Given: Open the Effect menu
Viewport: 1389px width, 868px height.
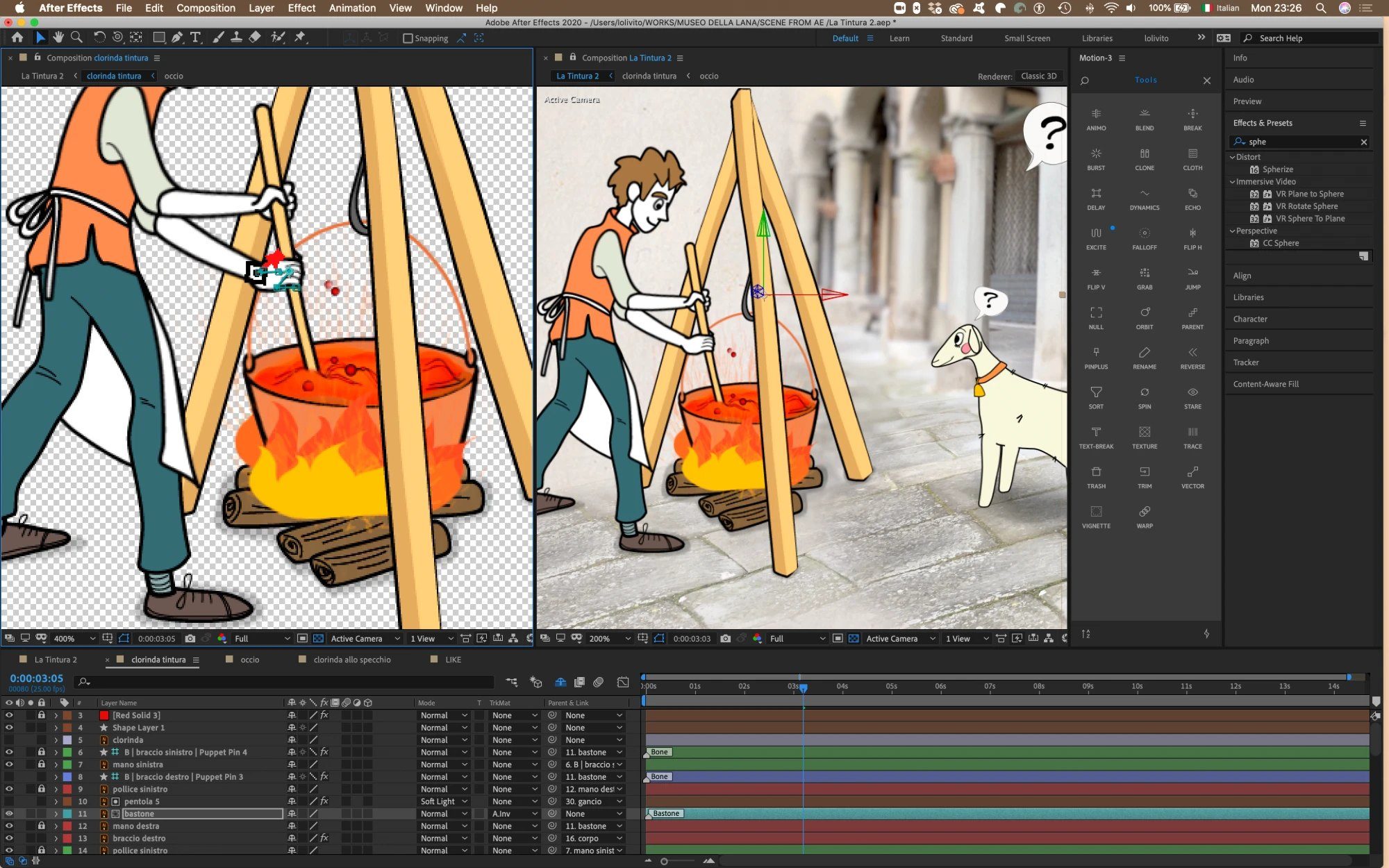Looking at the screenshot, I should tap(301, 8).
